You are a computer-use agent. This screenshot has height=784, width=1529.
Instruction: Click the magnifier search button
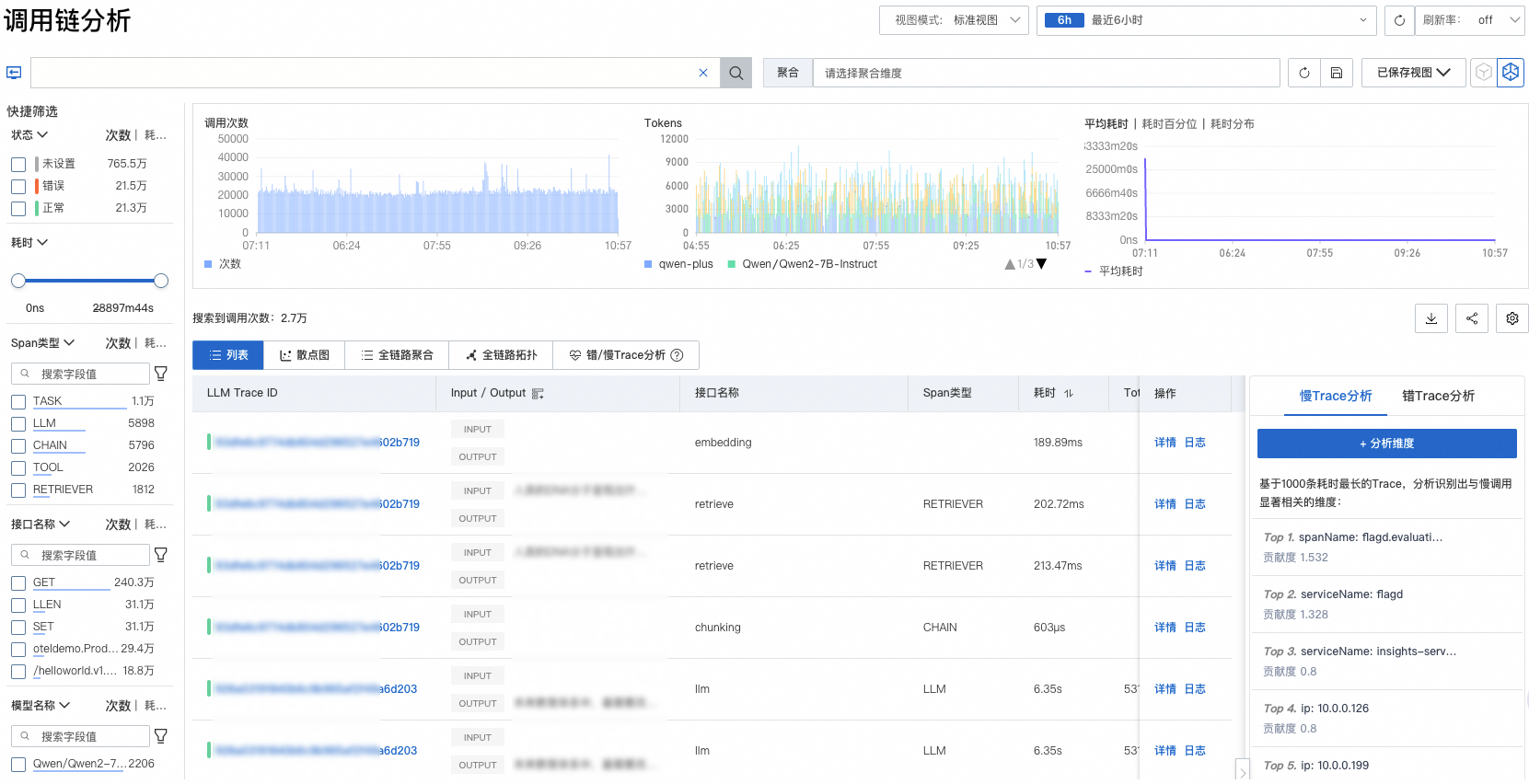click(736, 73)
